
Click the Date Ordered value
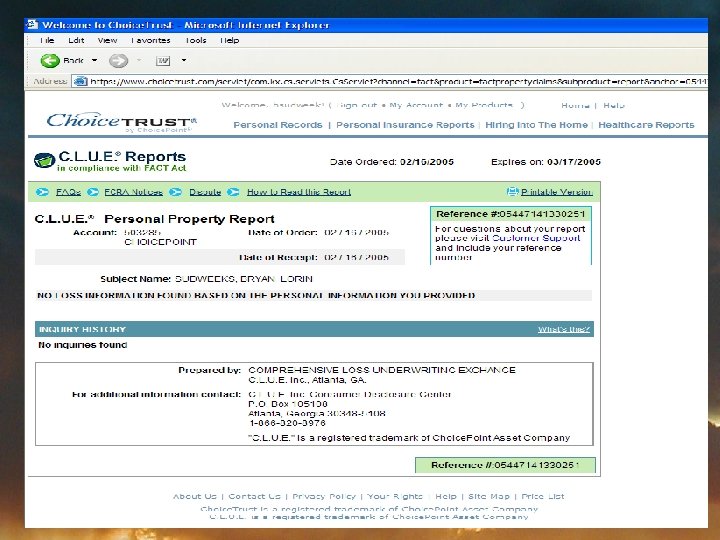pos(427,162)
